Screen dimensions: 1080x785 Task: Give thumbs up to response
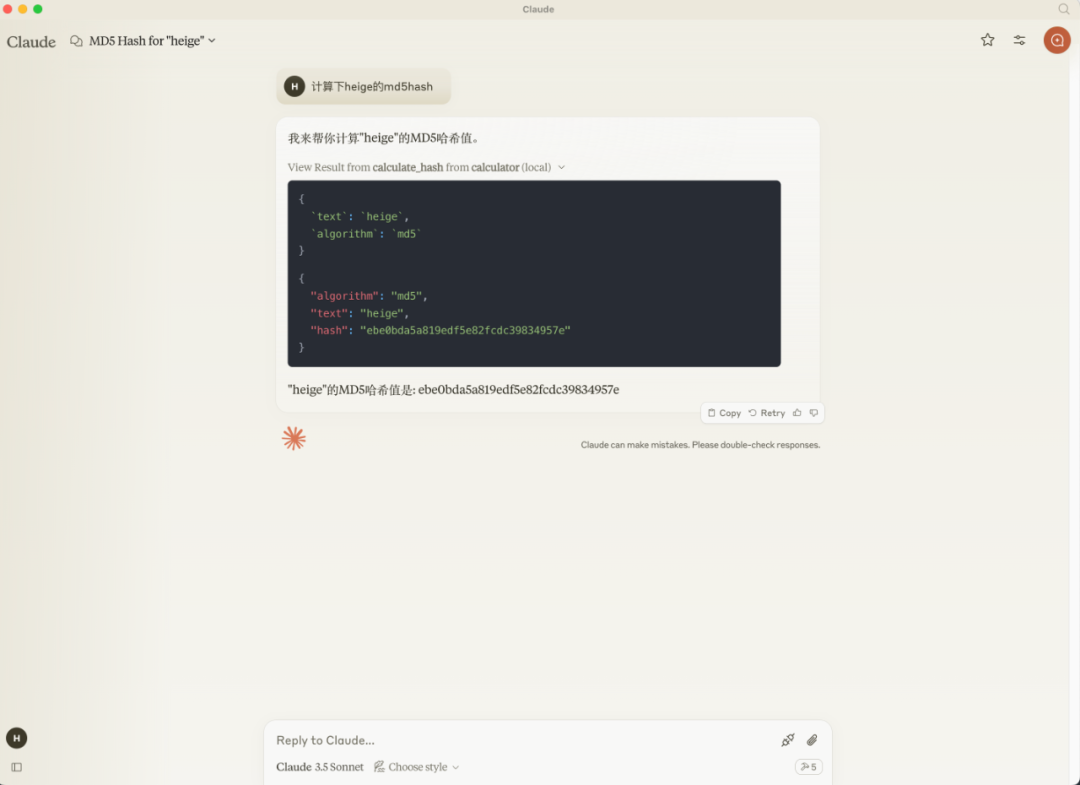(797, 412)
